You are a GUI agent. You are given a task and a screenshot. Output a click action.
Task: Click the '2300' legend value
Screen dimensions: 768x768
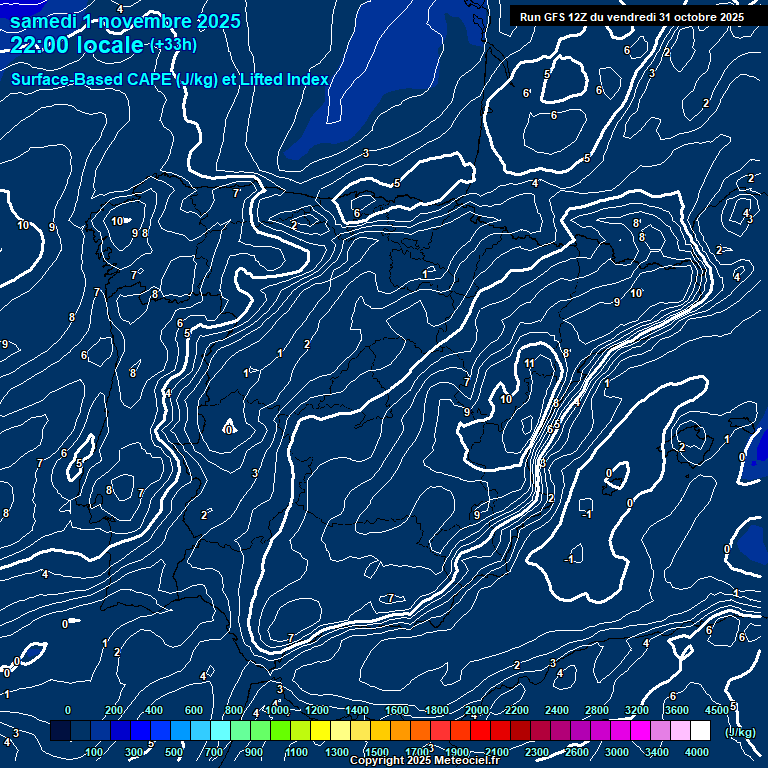(x=537, y=752)
